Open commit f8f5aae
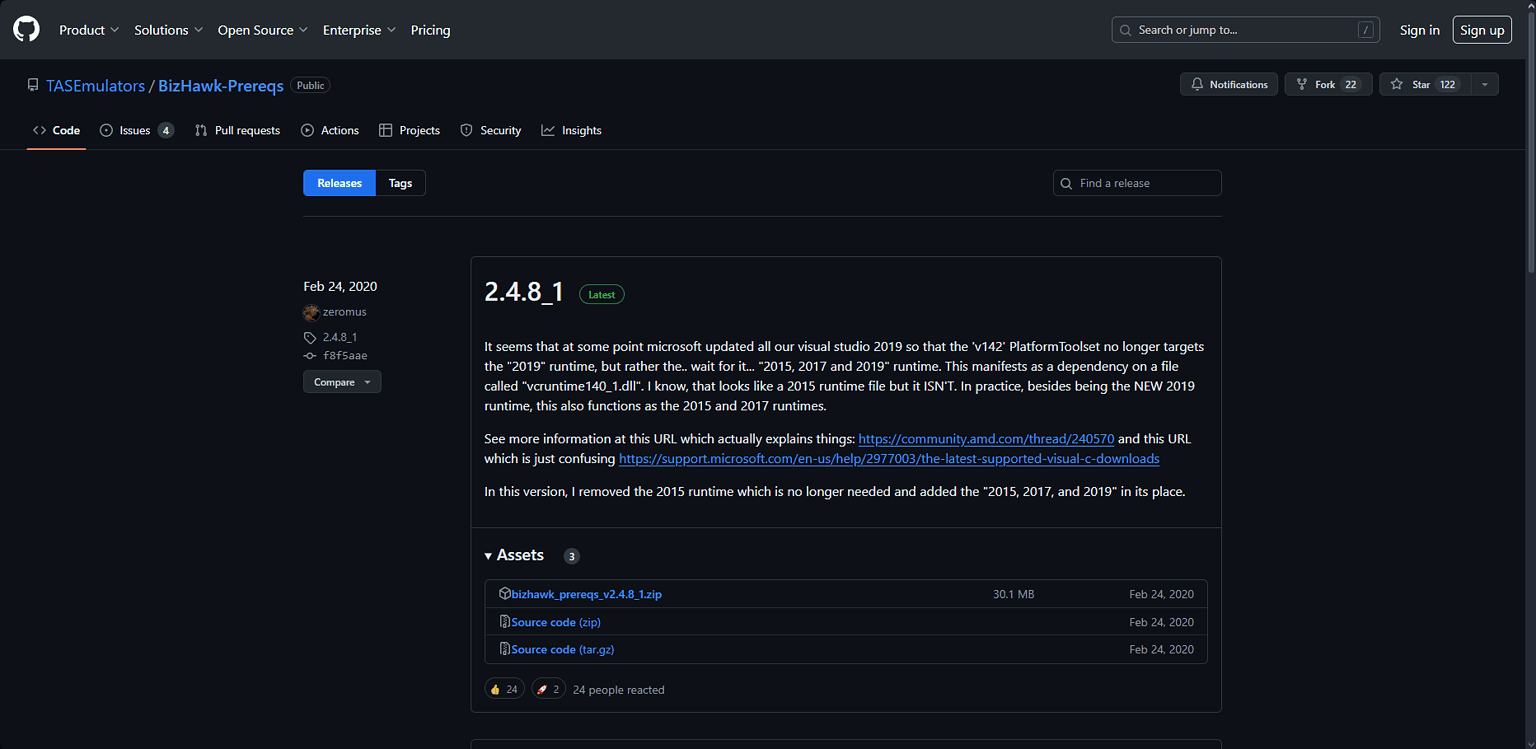The image size is (1536, 749). [344, 355]
